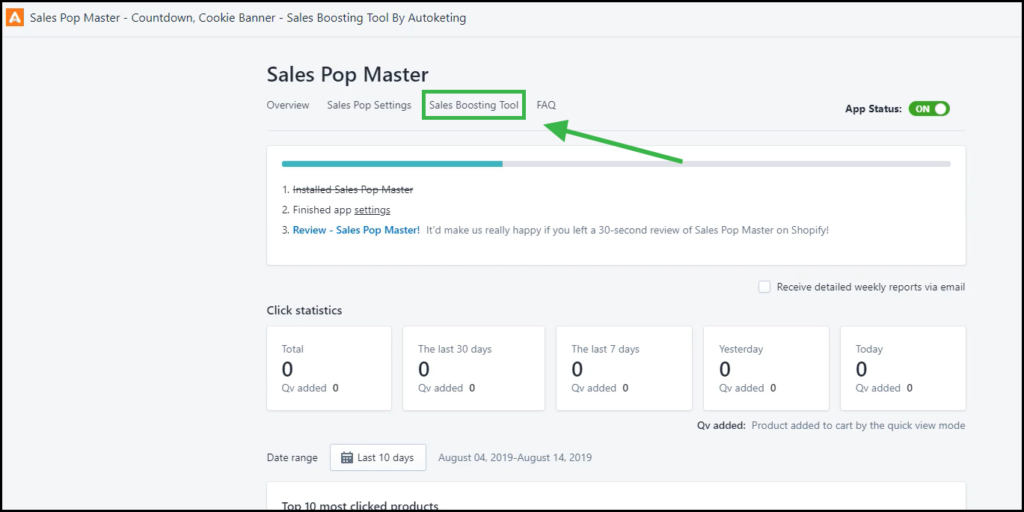This screenshot has width=1024, height=512.
Task: Select The last 30 days statistics card
Action: (473, 368)
